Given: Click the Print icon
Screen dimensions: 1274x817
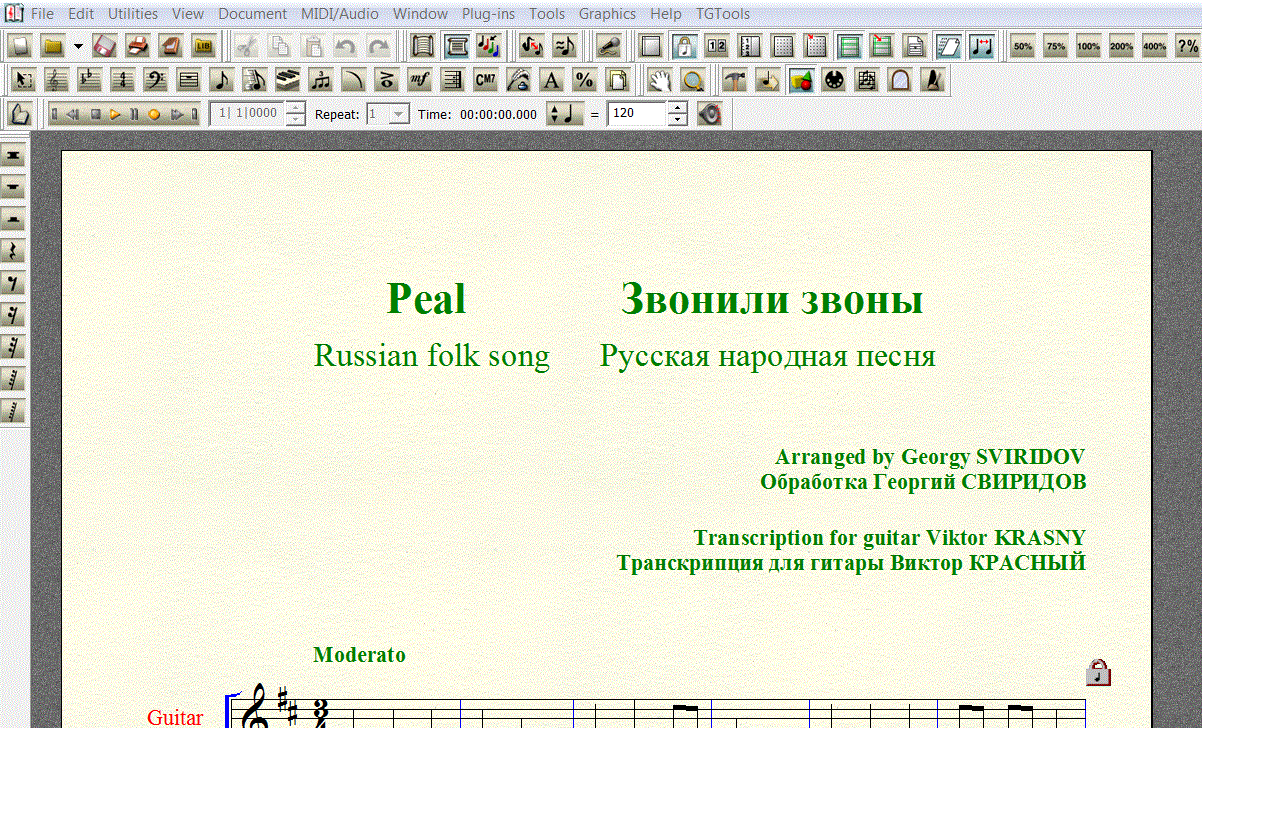Looking at the screenshot, I should point(138,46).
